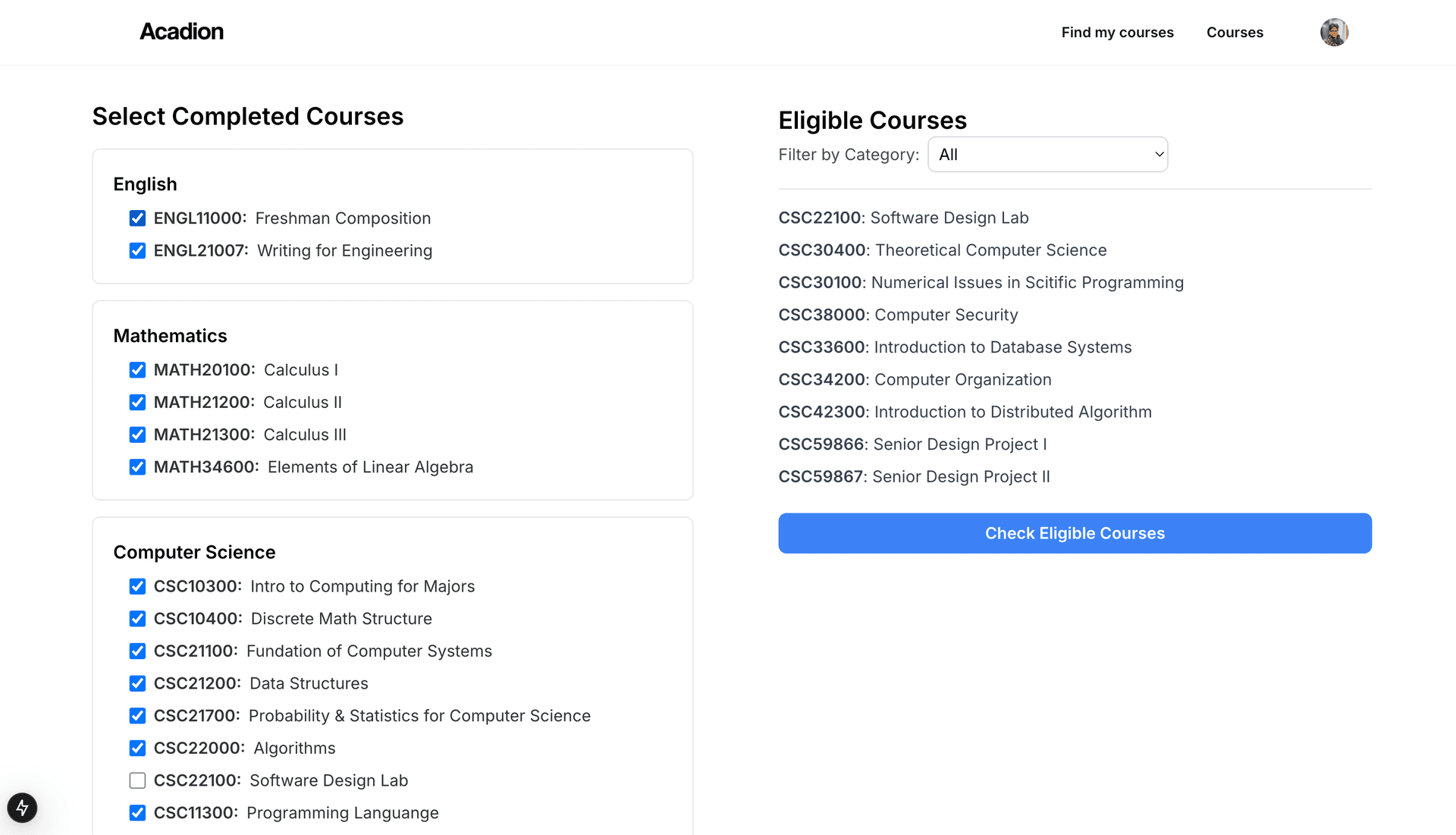Click the user profile avatar
The width and height of the screenshot is (1456, 835).
point(1334,33)
